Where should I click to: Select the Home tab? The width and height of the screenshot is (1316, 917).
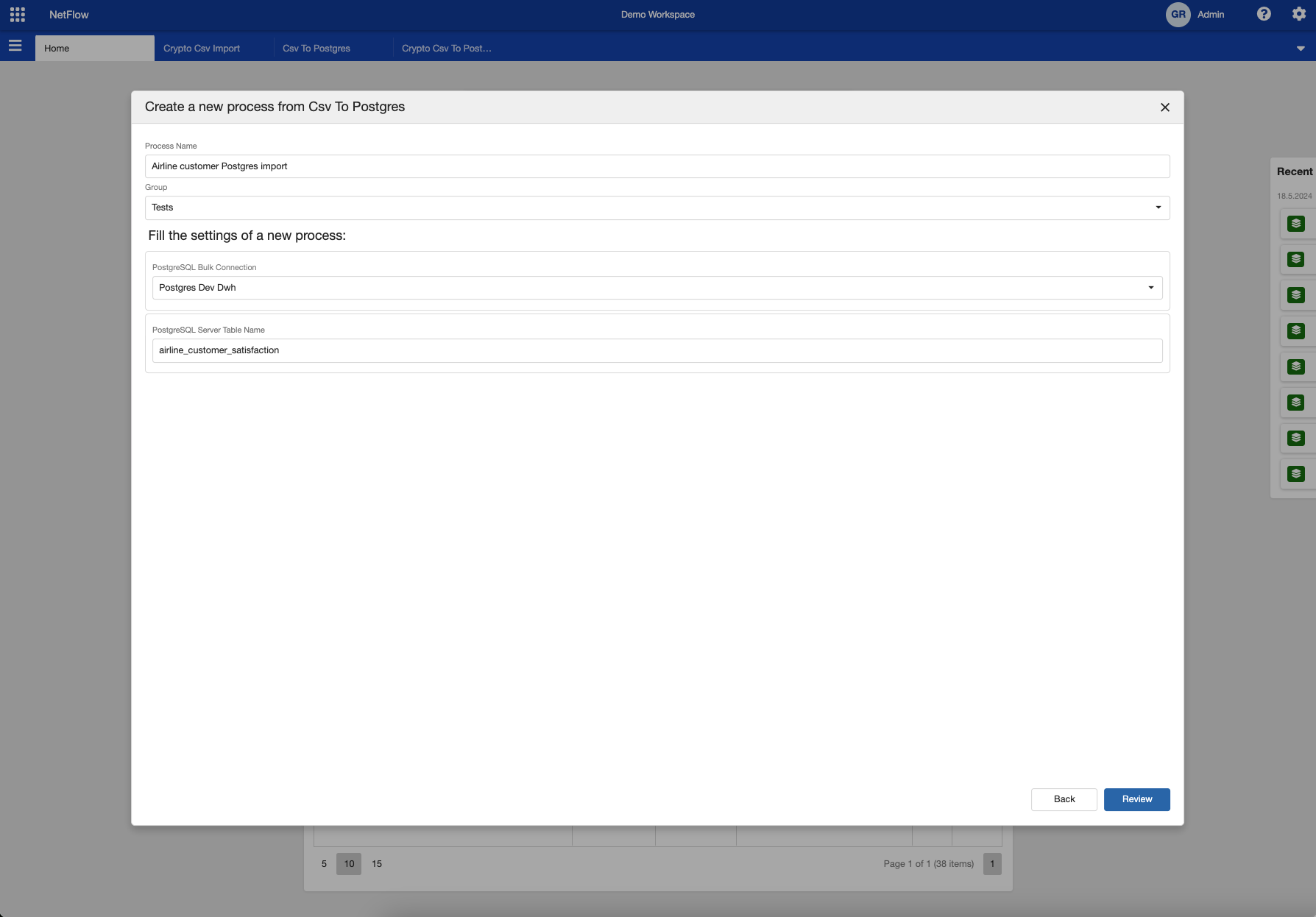57,49
